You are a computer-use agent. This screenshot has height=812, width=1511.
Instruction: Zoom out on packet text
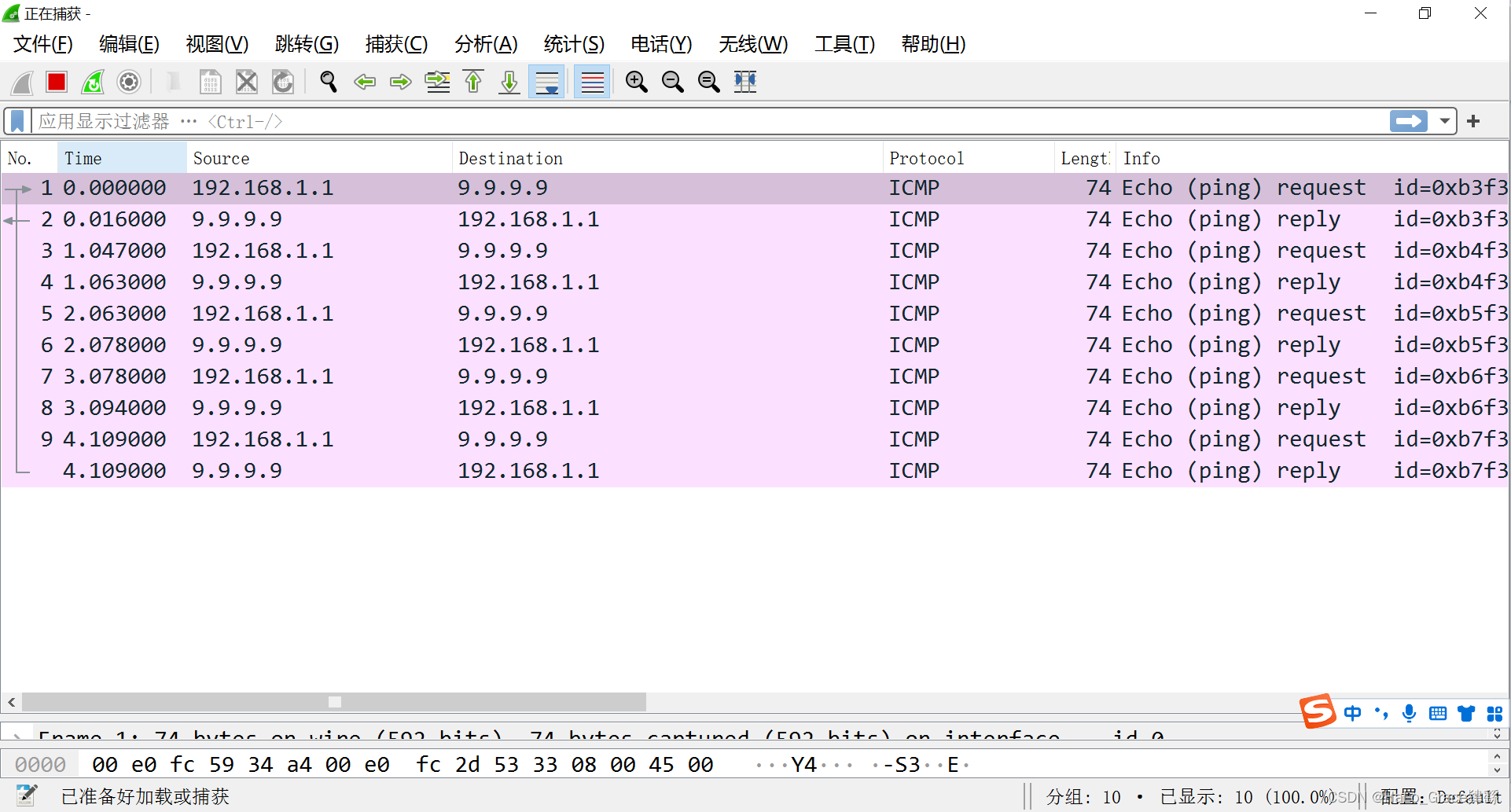pyautogui.click(x=673, y=82)
